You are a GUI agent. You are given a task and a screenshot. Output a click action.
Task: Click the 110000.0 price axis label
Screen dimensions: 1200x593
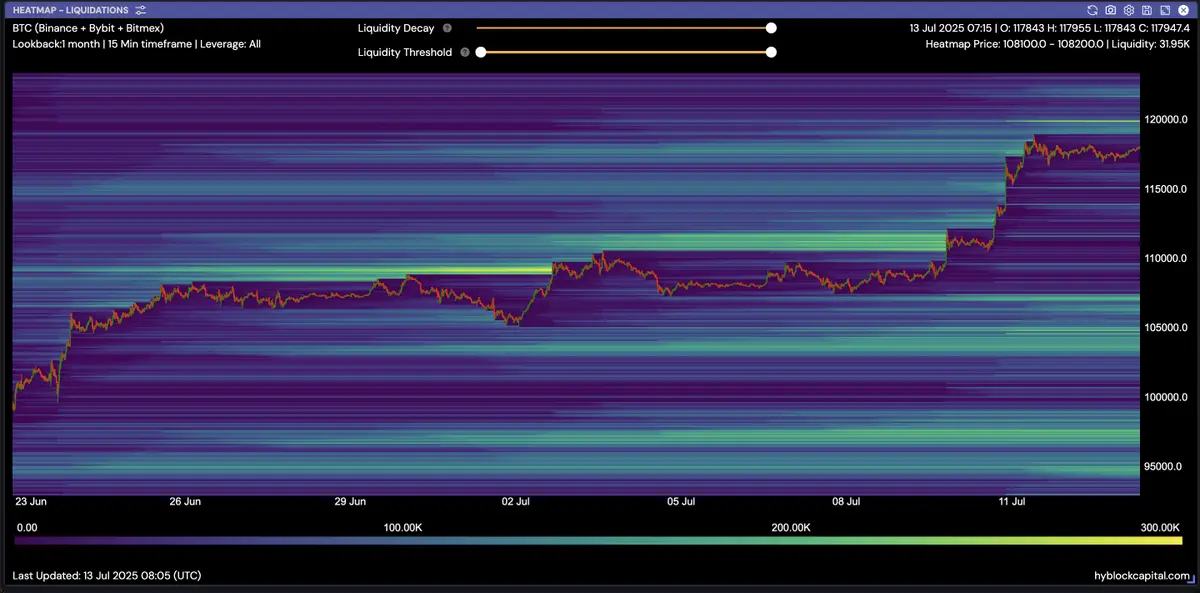[1164, 259]
